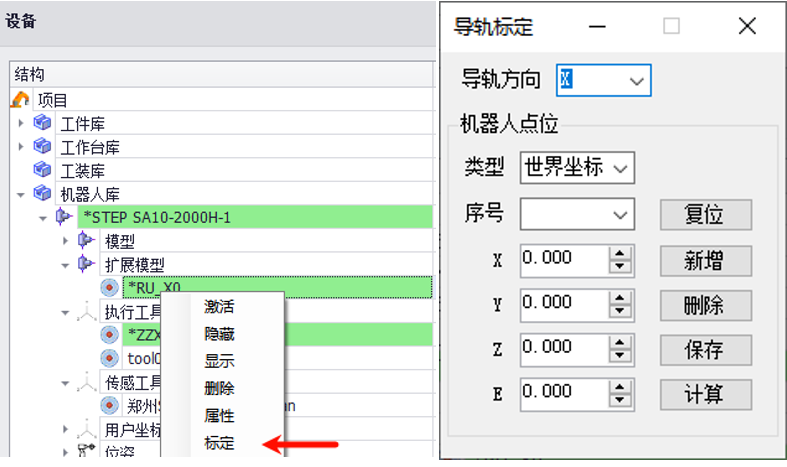Increase the X value with spinner up arrow
This screenshot has height=467, width=787.
(x=621, y=254)
